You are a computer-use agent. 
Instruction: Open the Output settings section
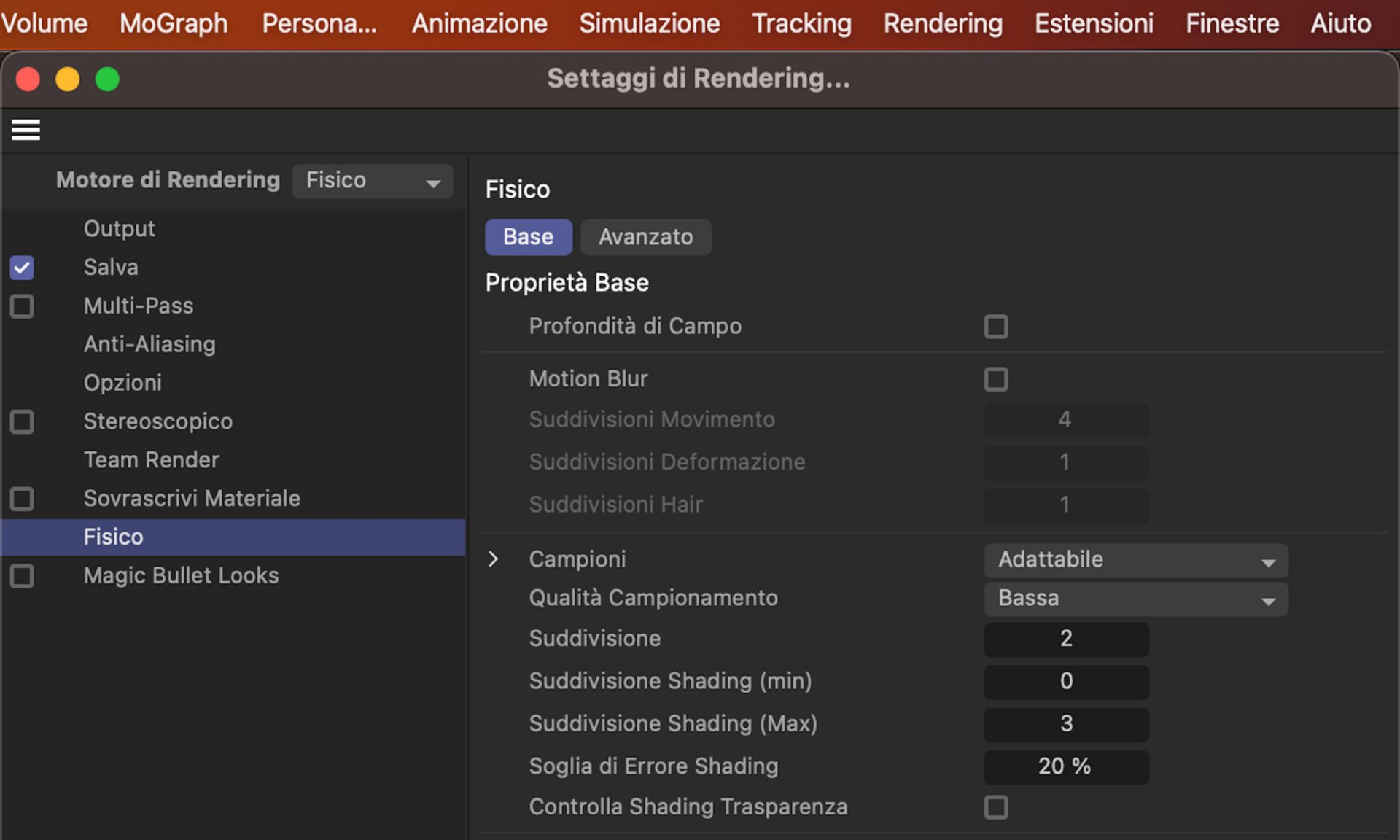click(119, 228)
